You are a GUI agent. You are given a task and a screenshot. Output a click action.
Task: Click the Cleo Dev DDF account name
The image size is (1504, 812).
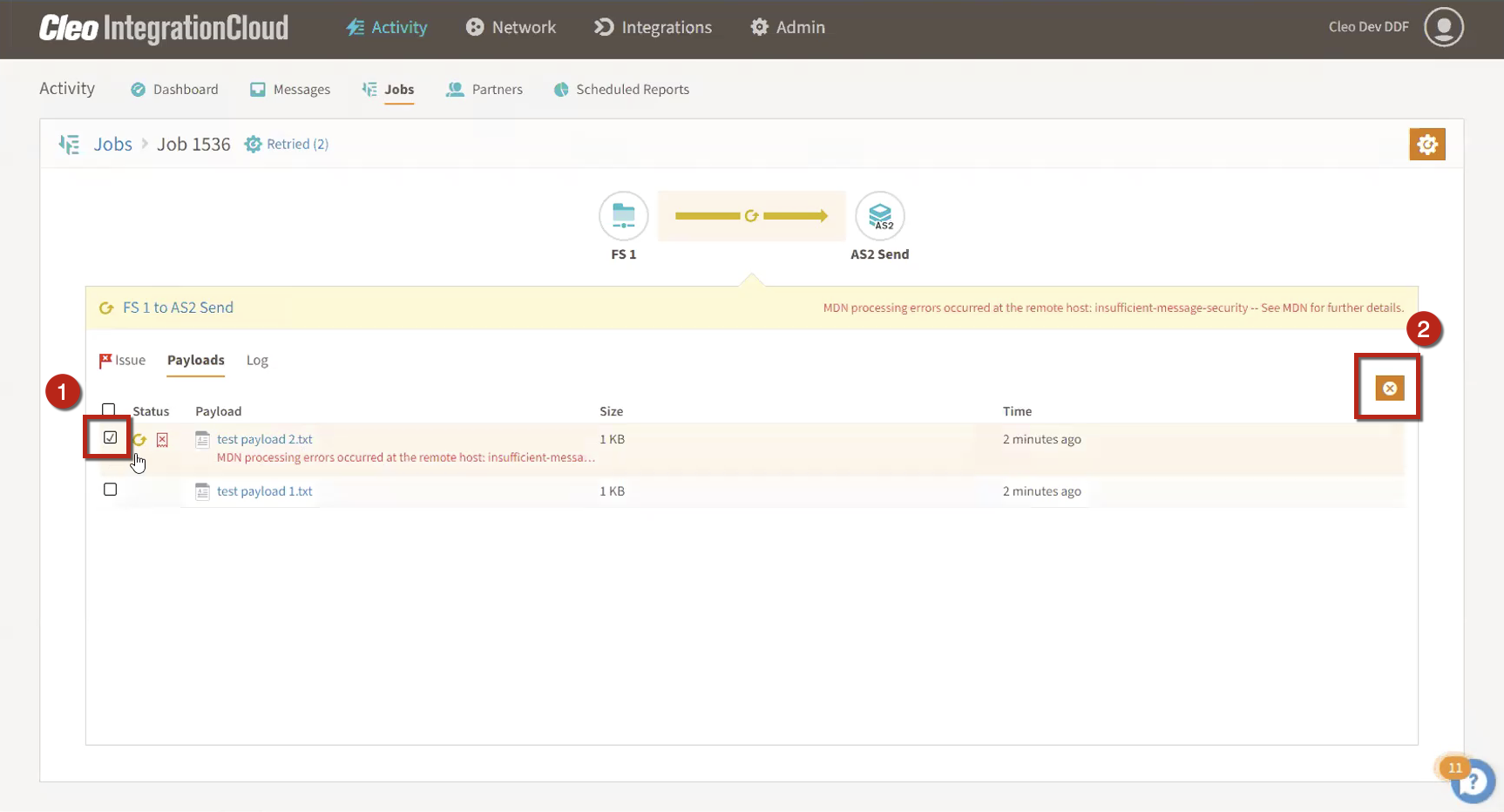1368,27
